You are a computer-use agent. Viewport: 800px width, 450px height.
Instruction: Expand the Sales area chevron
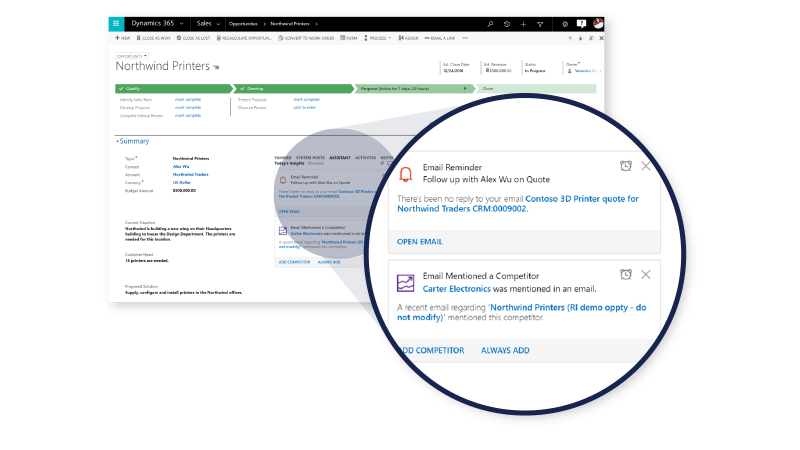[x=218, y=24]
